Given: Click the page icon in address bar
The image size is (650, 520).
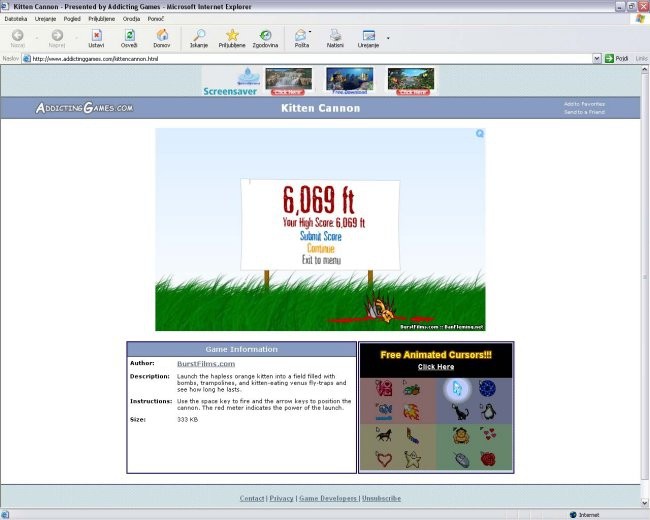Looking at the screenshot, I should click(27, 59).
